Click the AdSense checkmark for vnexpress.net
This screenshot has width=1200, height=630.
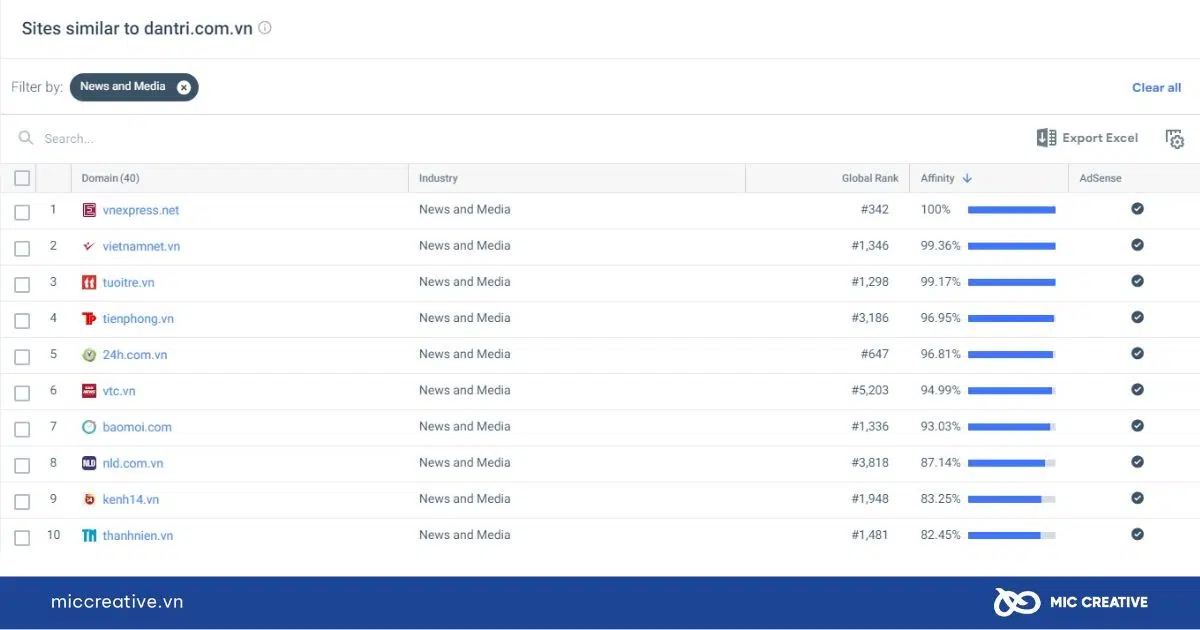[1137, 209]
